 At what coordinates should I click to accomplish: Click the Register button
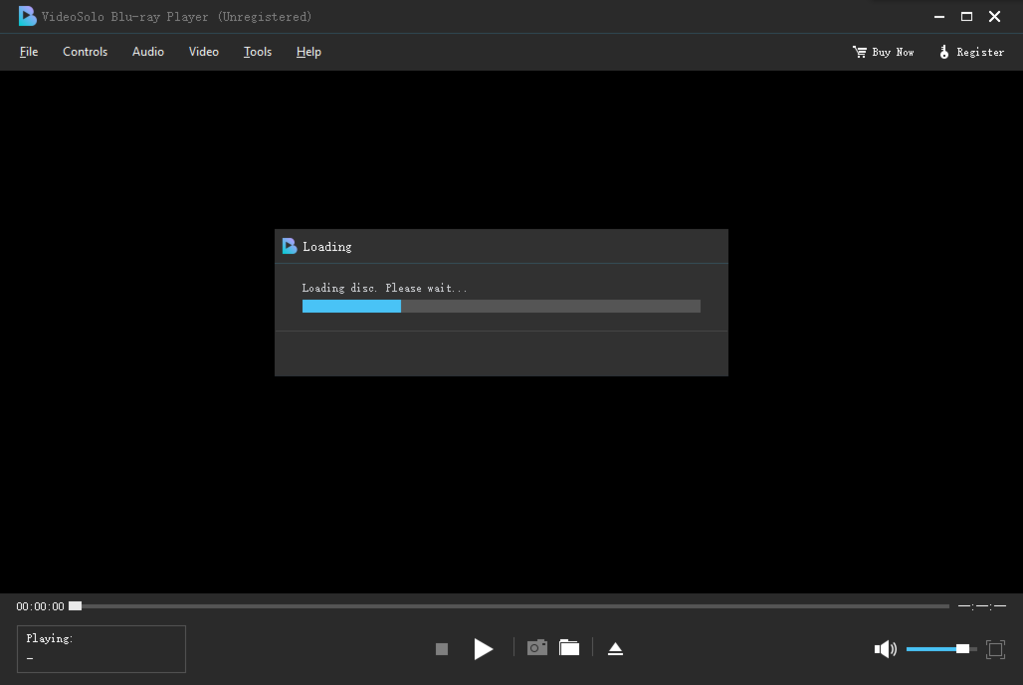[x=971, y=52]
